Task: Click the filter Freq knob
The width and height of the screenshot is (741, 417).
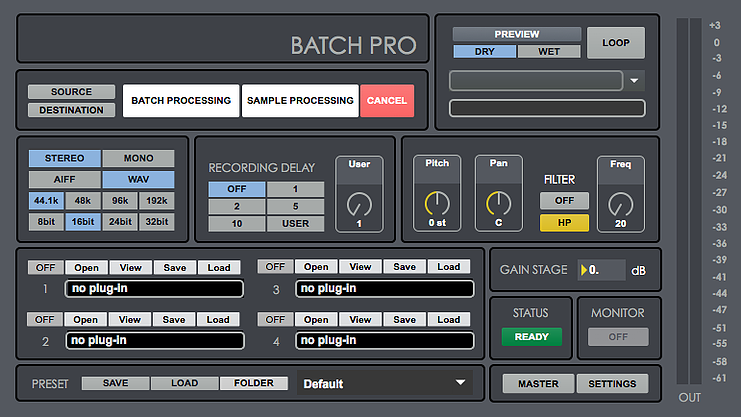Action: coord(620,204)
